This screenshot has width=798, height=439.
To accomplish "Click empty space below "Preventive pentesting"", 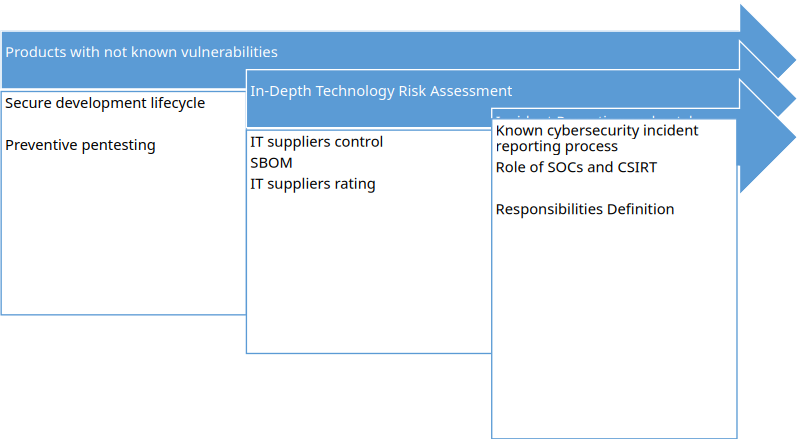I will [120, 240].
